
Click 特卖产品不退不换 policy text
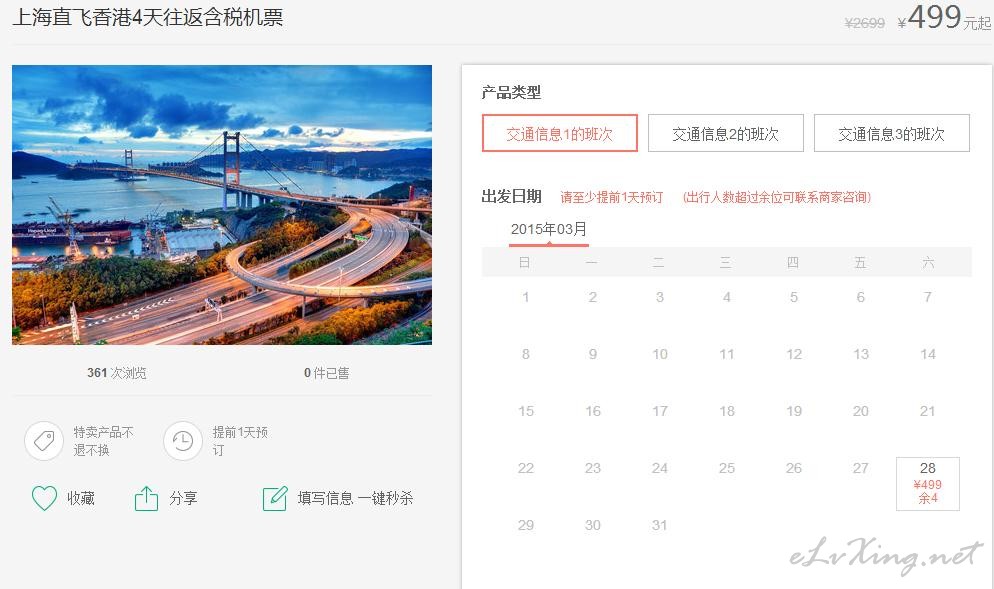click(x=103, y=441)
